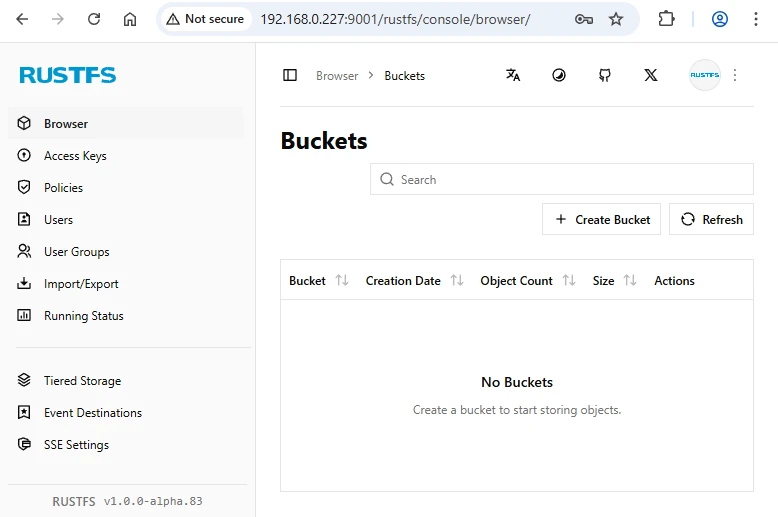Click the bucket Search field

click(562, 179)
